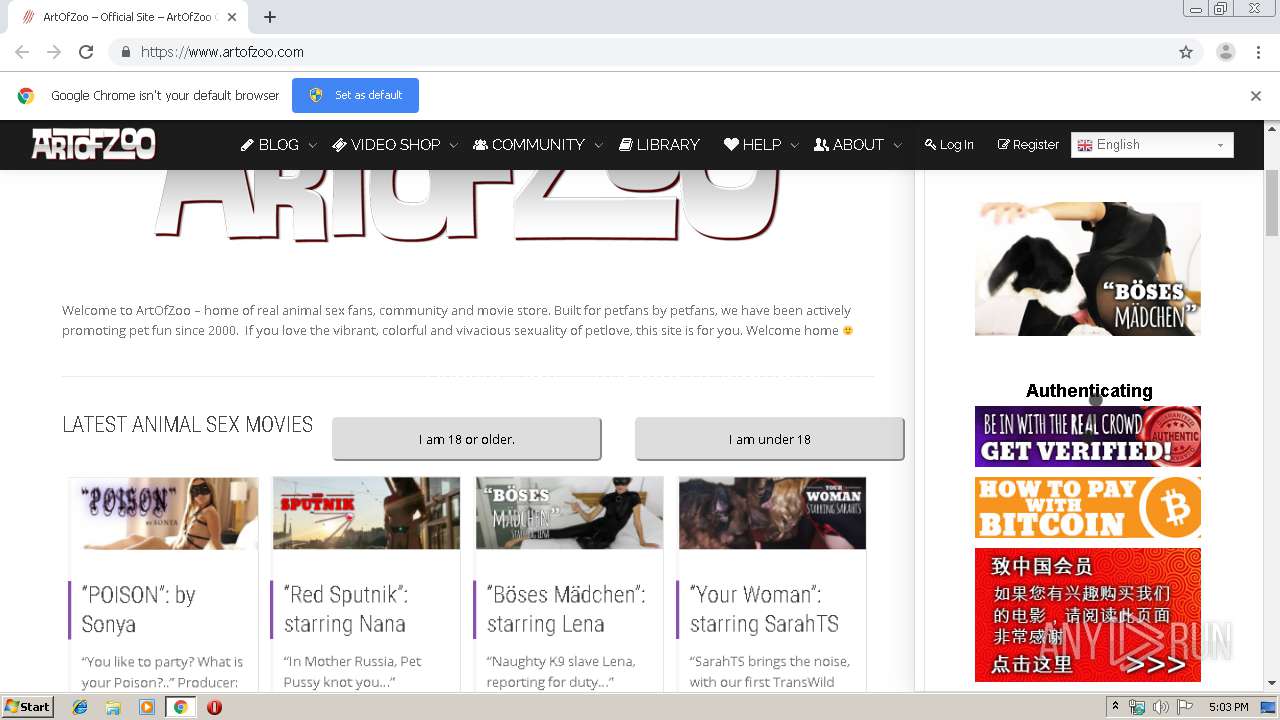Click the scrollbar up arrow
This screenshot has height=720, width=1280.
1272,129
